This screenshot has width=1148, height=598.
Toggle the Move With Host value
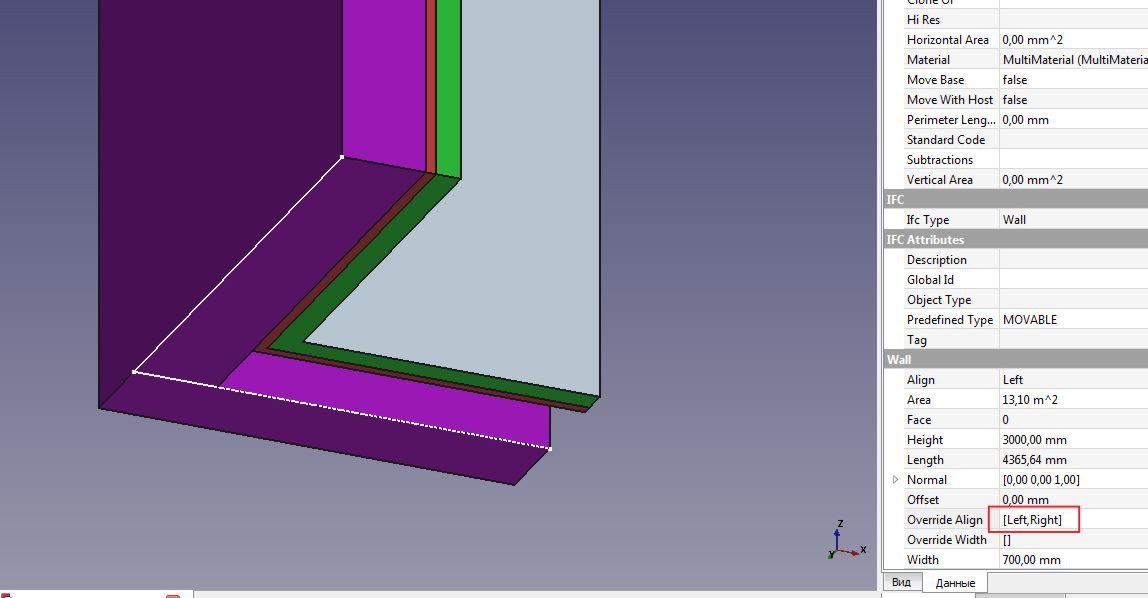1060,99
